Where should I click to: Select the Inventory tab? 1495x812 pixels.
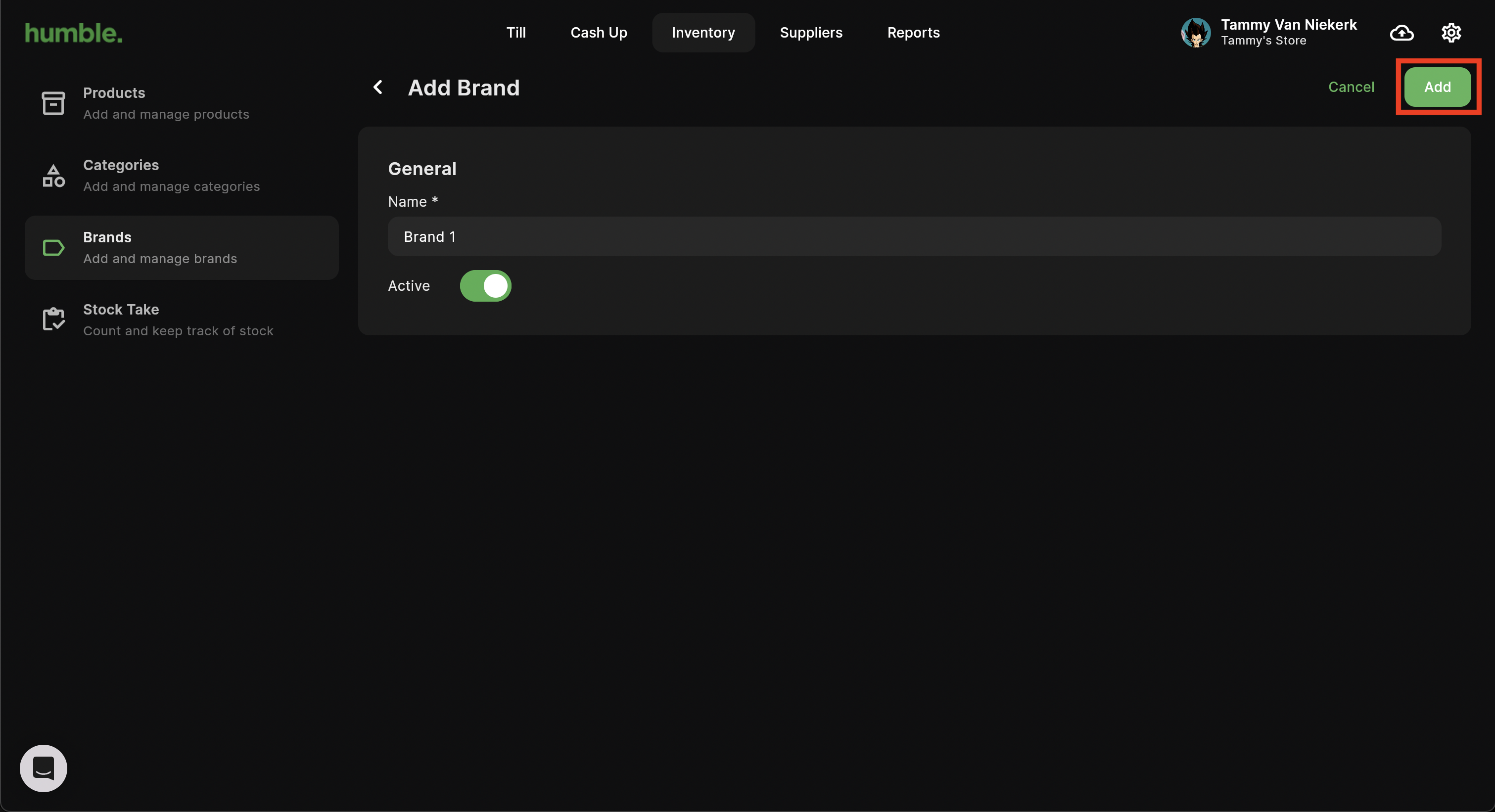[703, 33]
